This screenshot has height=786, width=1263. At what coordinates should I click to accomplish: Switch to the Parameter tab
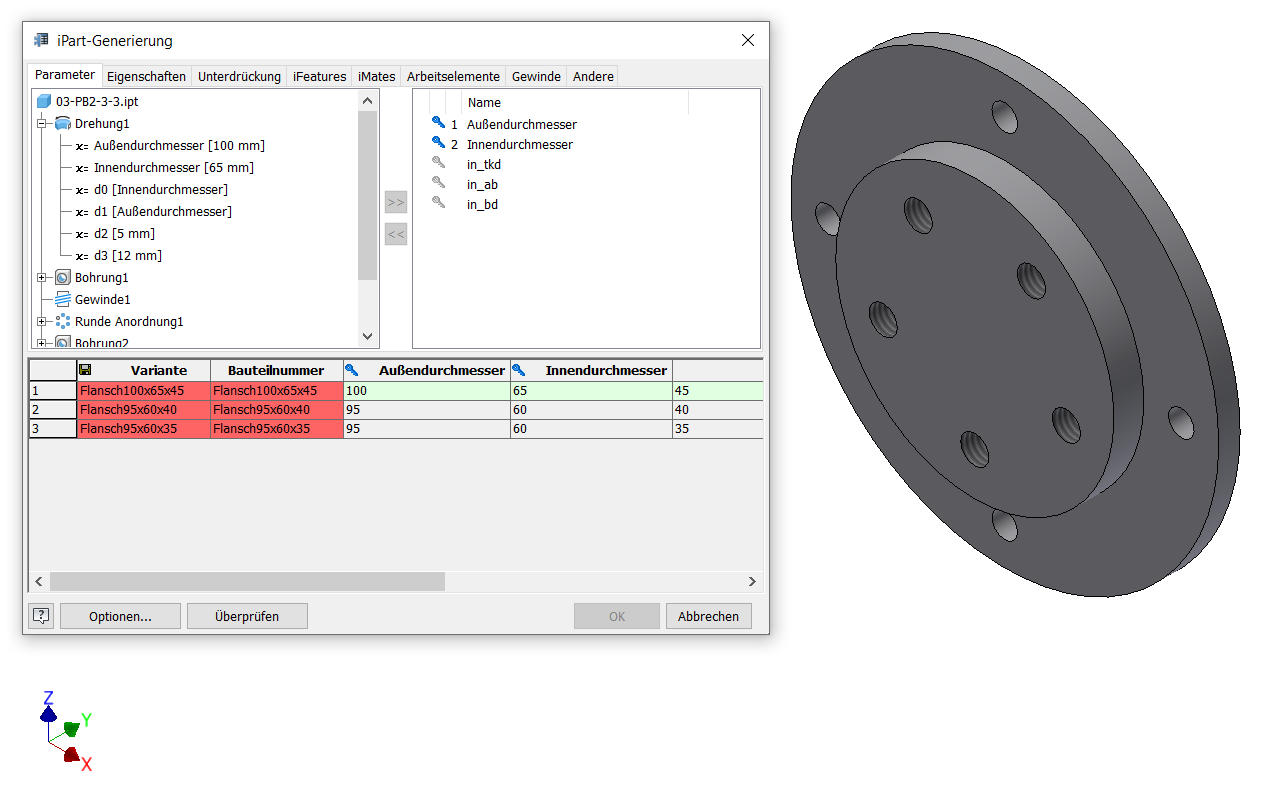tap(65, 75)
